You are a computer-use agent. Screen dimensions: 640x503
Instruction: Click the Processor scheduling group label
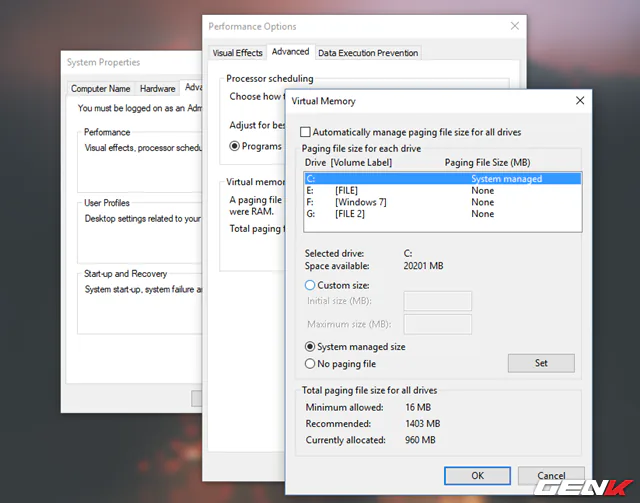coord(270,78)
